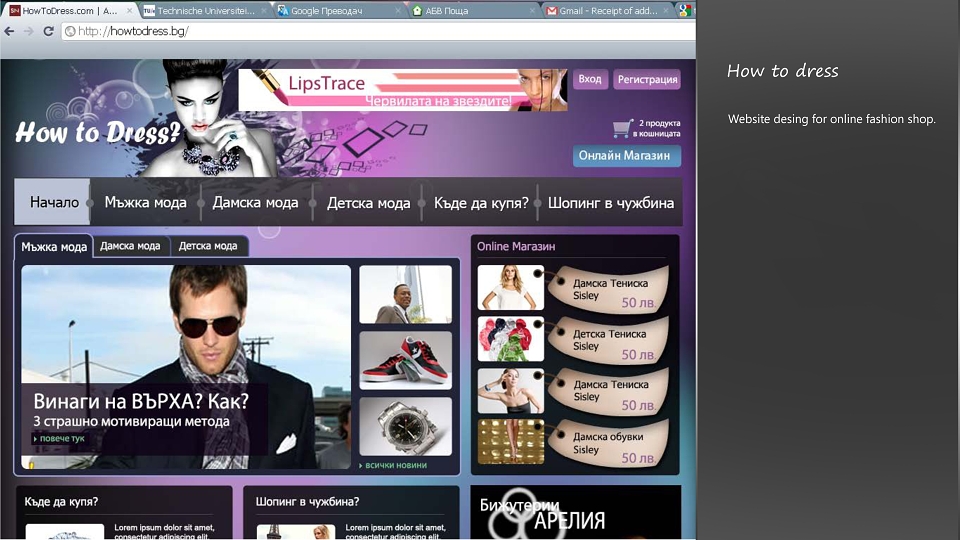This screenshot has height=540, width=960.
Task: Click the Вход login button
Action: (590, 79)
